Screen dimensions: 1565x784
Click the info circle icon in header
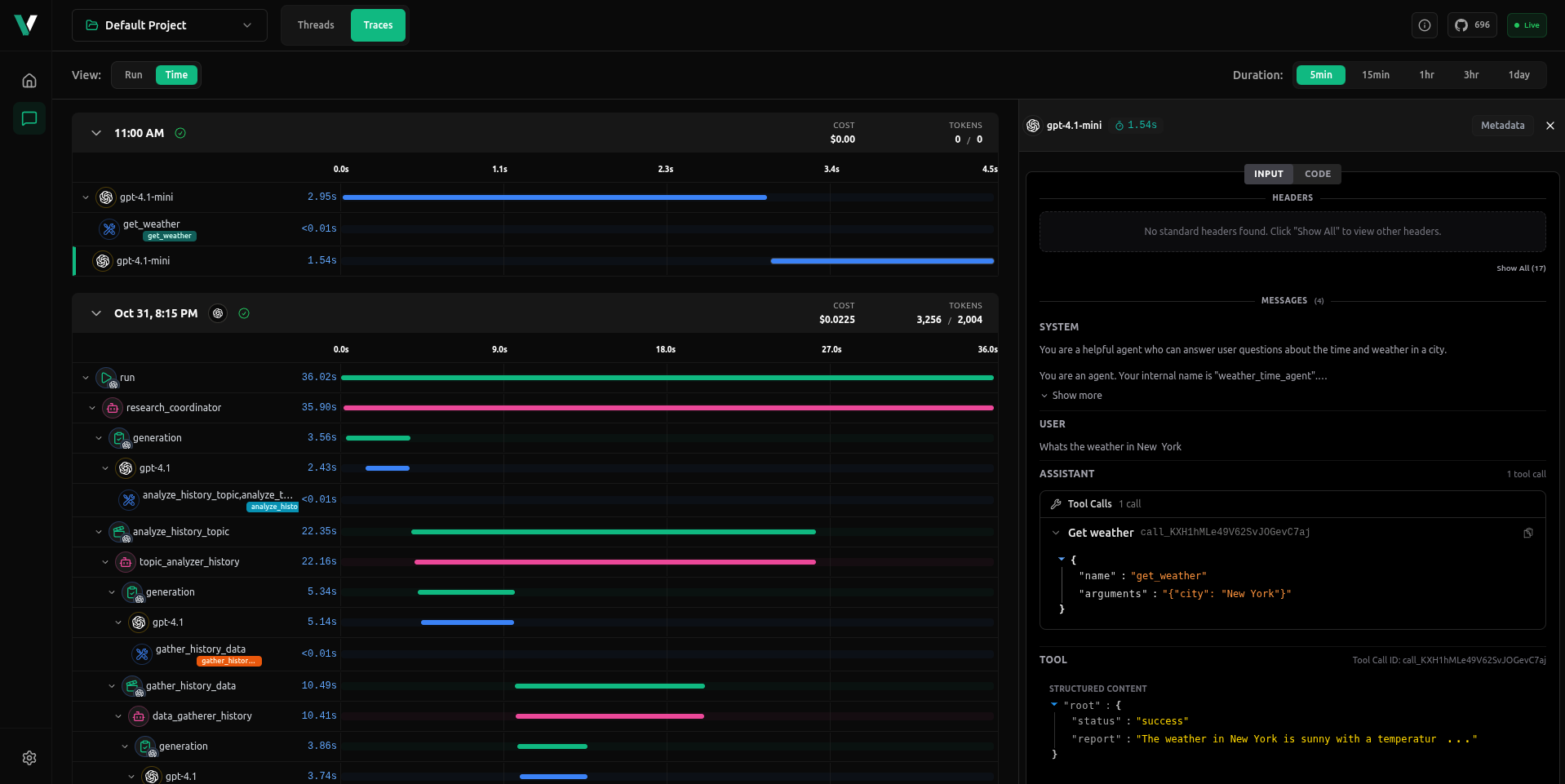tap(1424, 25)
